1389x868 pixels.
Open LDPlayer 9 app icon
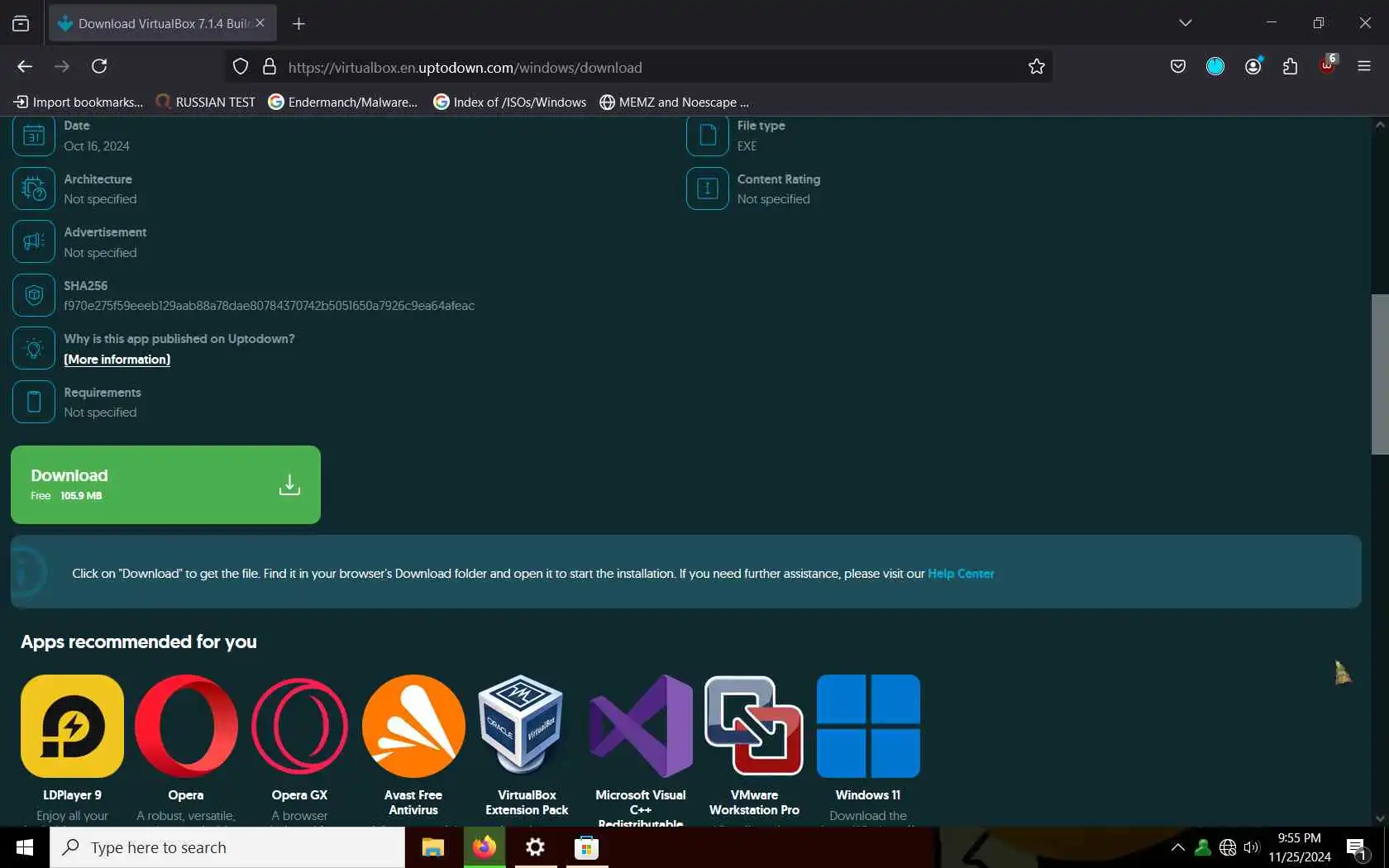(72, 726)
